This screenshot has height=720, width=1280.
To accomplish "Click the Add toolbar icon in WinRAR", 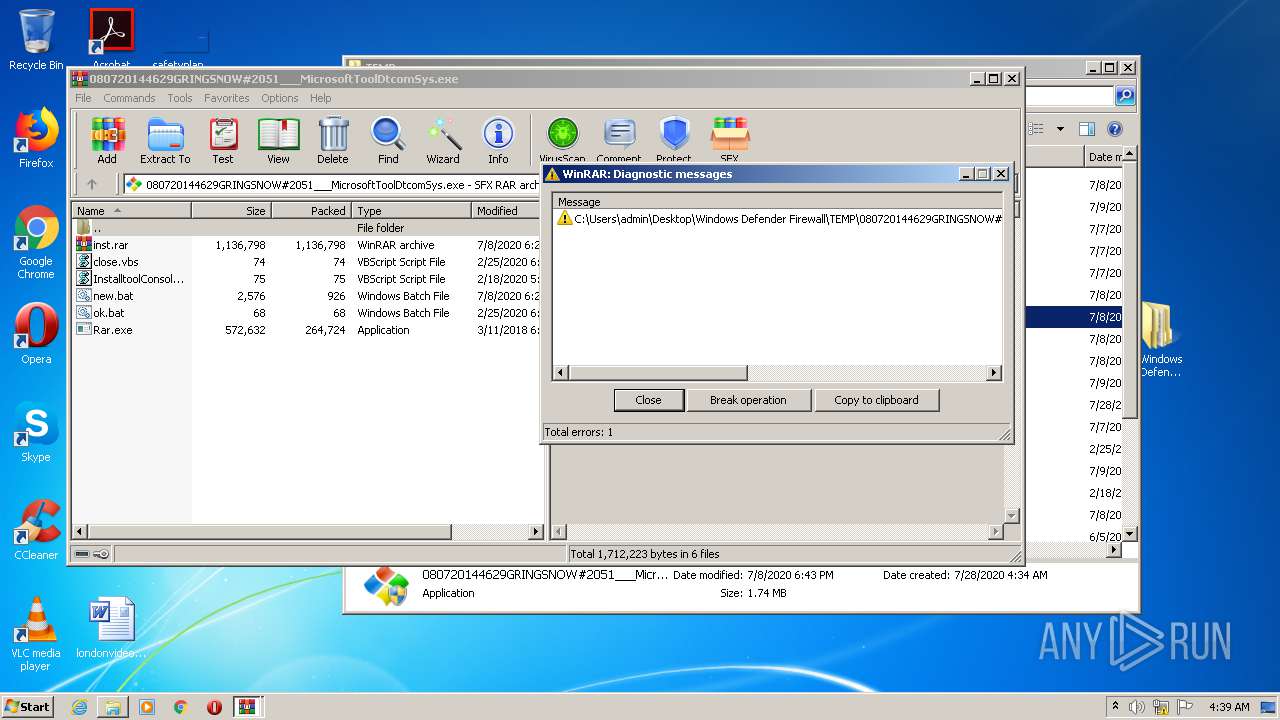I will (107, 140).
